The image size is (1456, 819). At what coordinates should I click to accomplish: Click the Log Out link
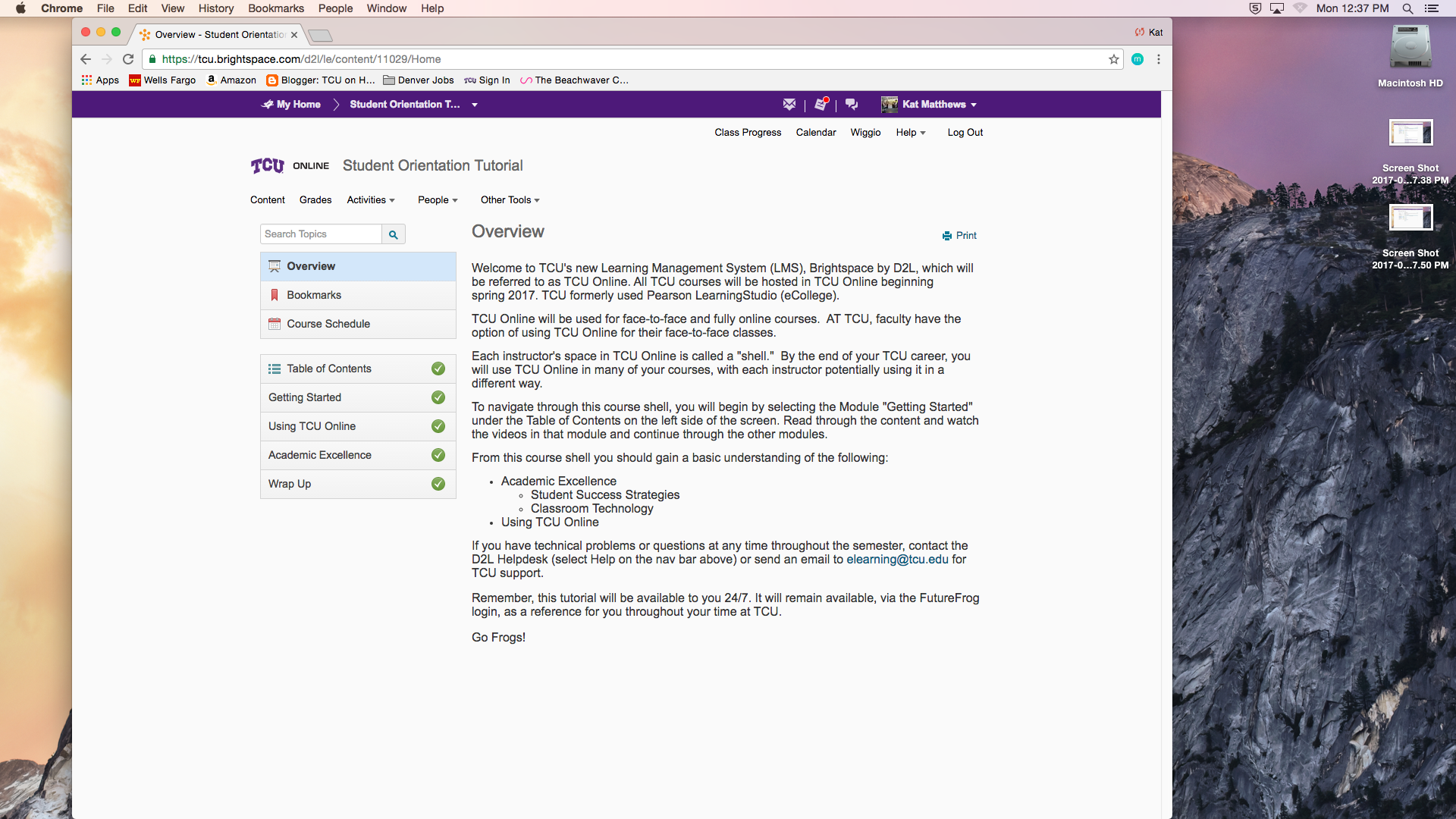(965, 133)
